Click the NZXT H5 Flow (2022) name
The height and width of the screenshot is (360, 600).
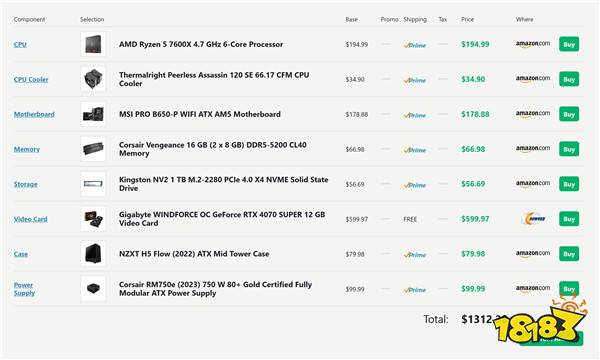click(194, 254)
